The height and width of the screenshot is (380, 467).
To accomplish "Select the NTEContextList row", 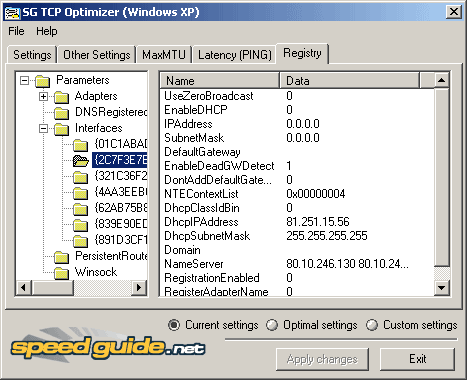I will coord(297,194).
